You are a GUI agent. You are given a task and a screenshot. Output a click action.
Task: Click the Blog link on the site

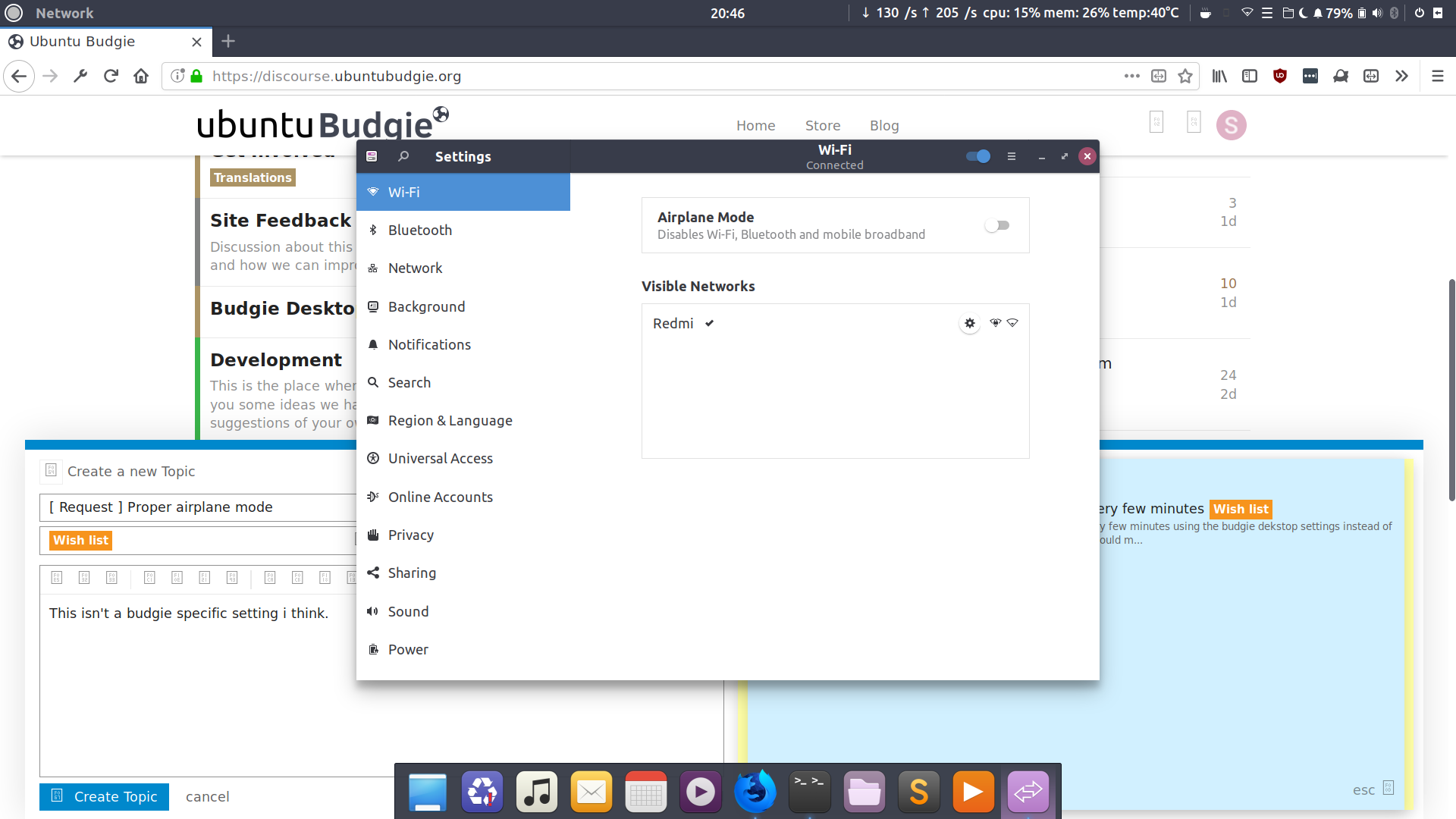click(884, 125)
